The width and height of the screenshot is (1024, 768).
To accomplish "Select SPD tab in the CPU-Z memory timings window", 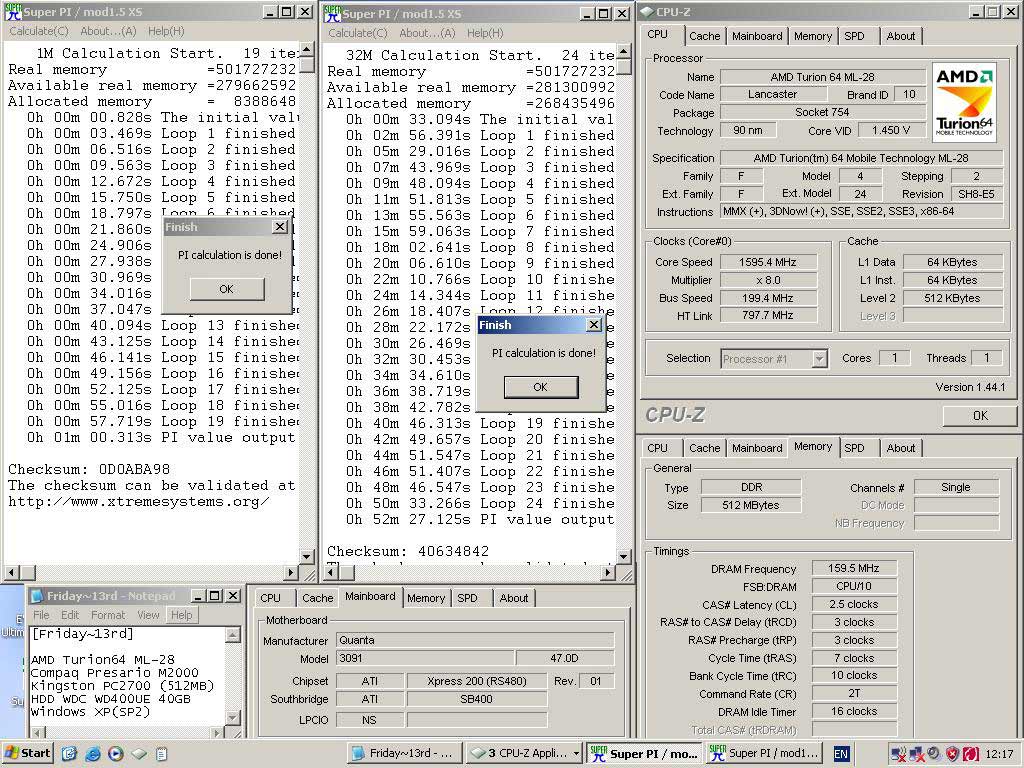I will 854,448.
